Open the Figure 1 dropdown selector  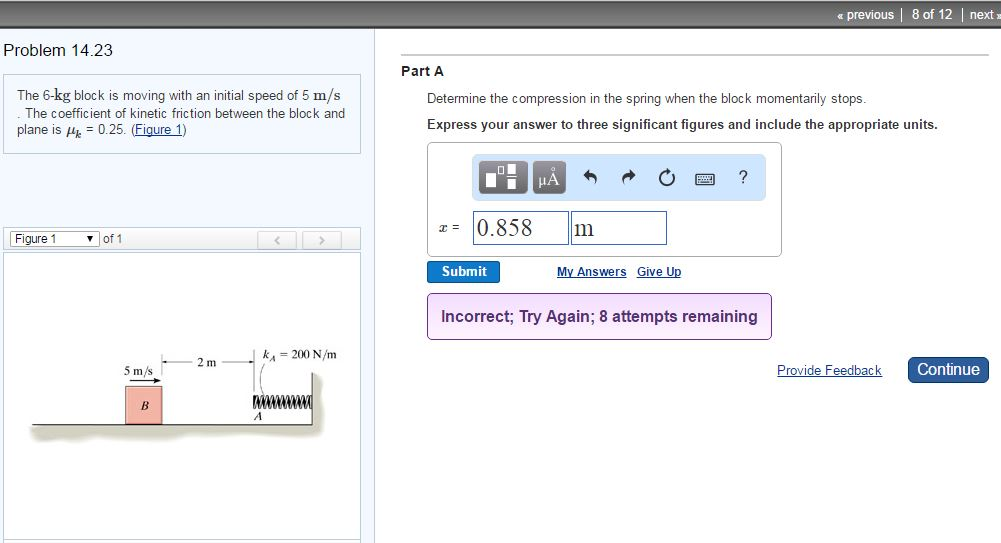click(x=54, y=239)
